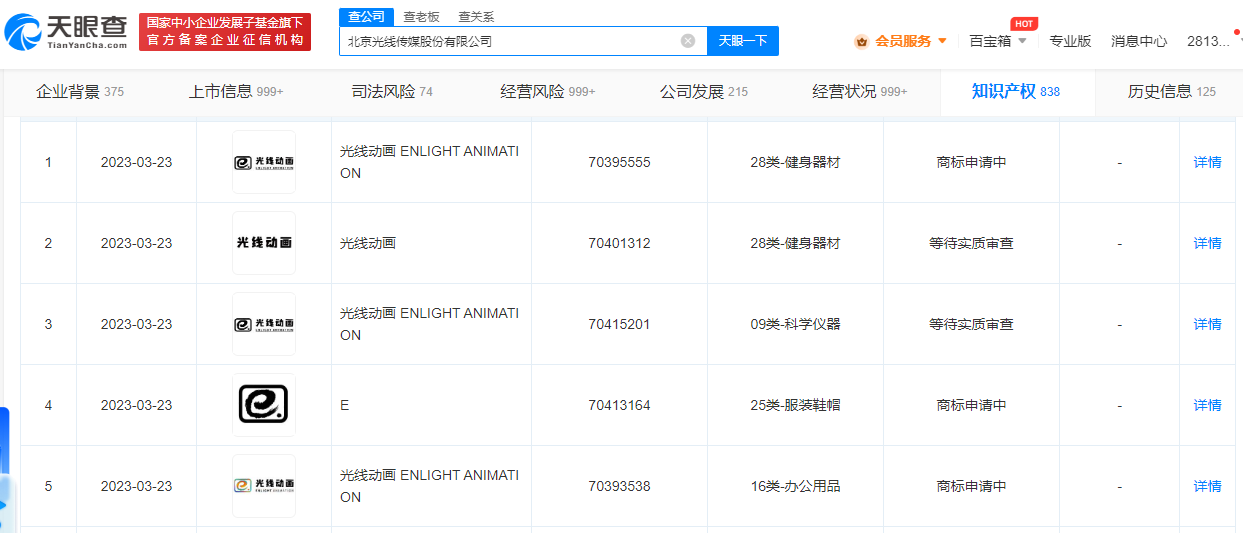Switch to the 企业背景 tab

click(x=80, y=92)
